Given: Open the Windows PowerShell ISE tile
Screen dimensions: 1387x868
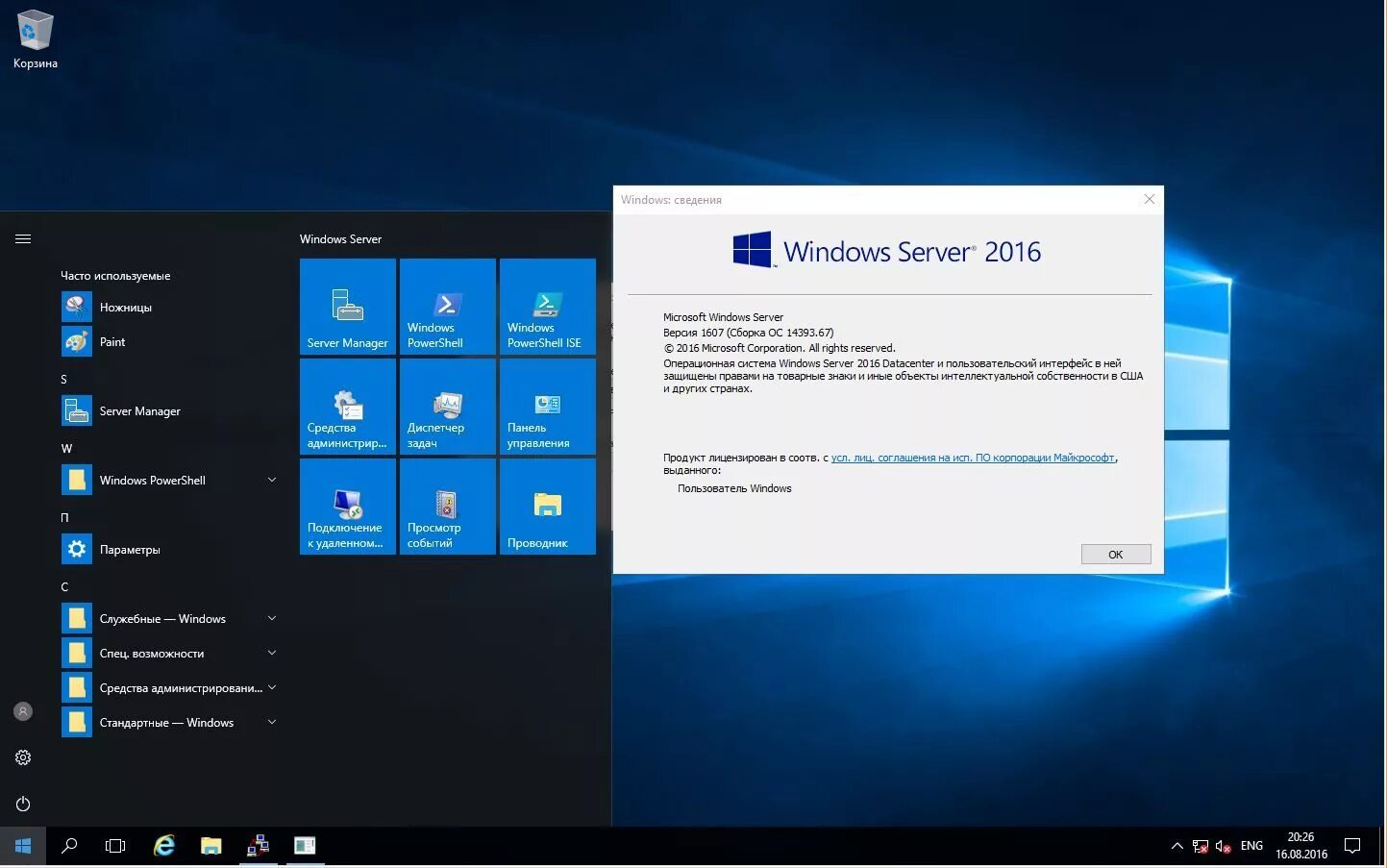Looking at the screenshot, I should (x=548, y=307).
